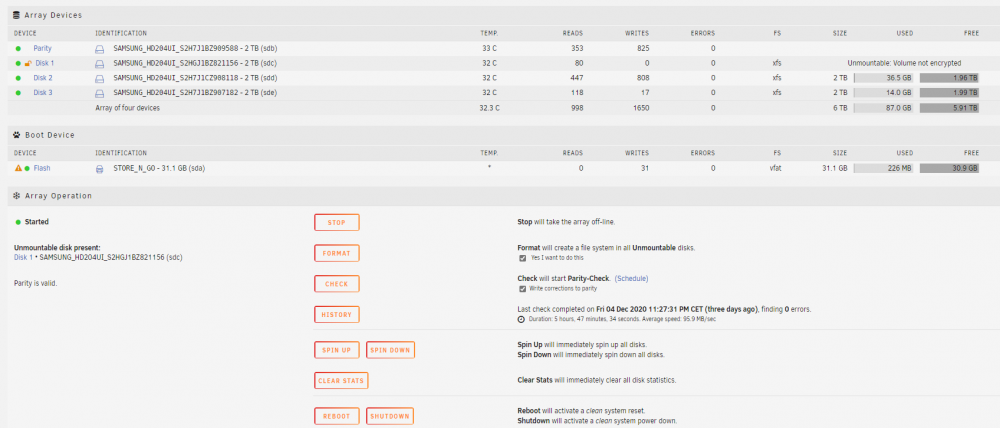The image size is (1000, 428).
Task: Click the Parity temperature value 33 C
Action: pos(490,48)
